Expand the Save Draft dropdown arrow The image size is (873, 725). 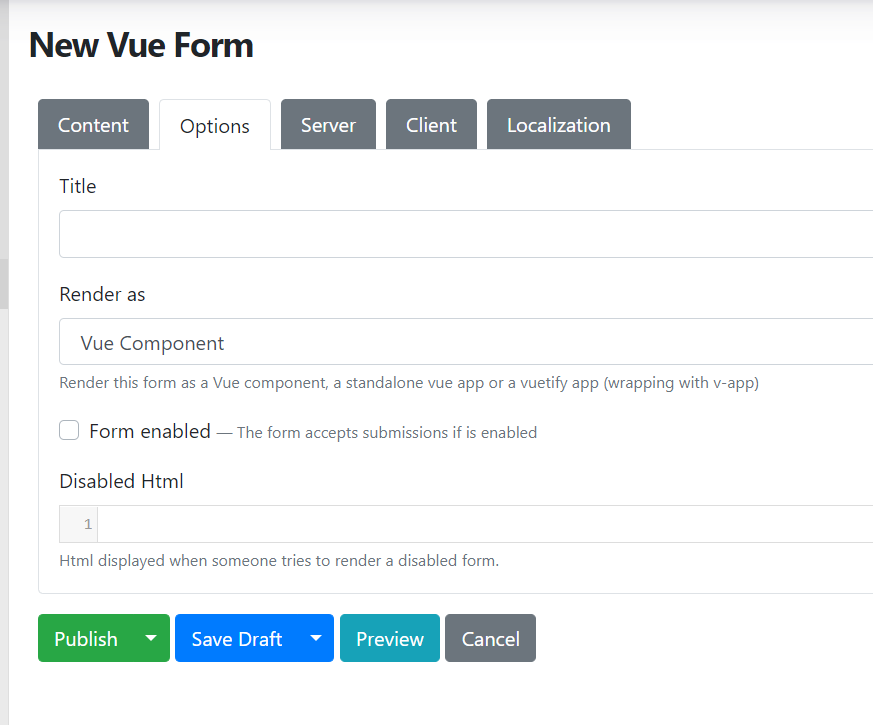316,639
